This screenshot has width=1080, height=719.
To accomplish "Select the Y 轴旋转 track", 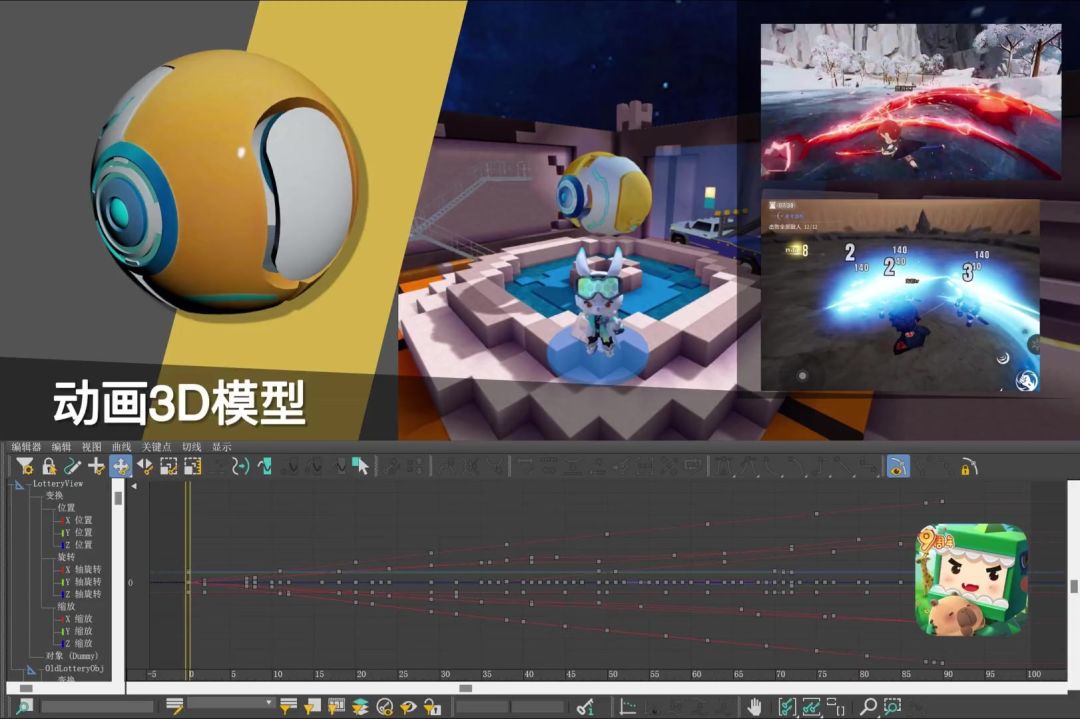I will [86, 582].
